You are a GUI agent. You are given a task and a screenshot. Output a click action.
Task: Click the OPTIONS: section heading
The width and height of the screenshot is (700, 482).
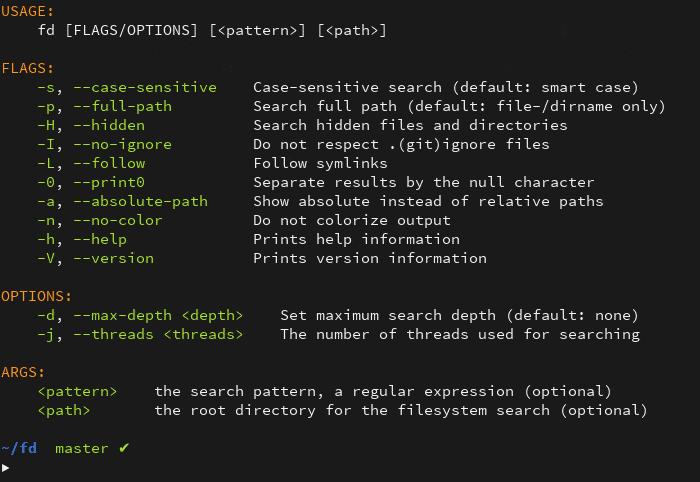coord(36,296)
